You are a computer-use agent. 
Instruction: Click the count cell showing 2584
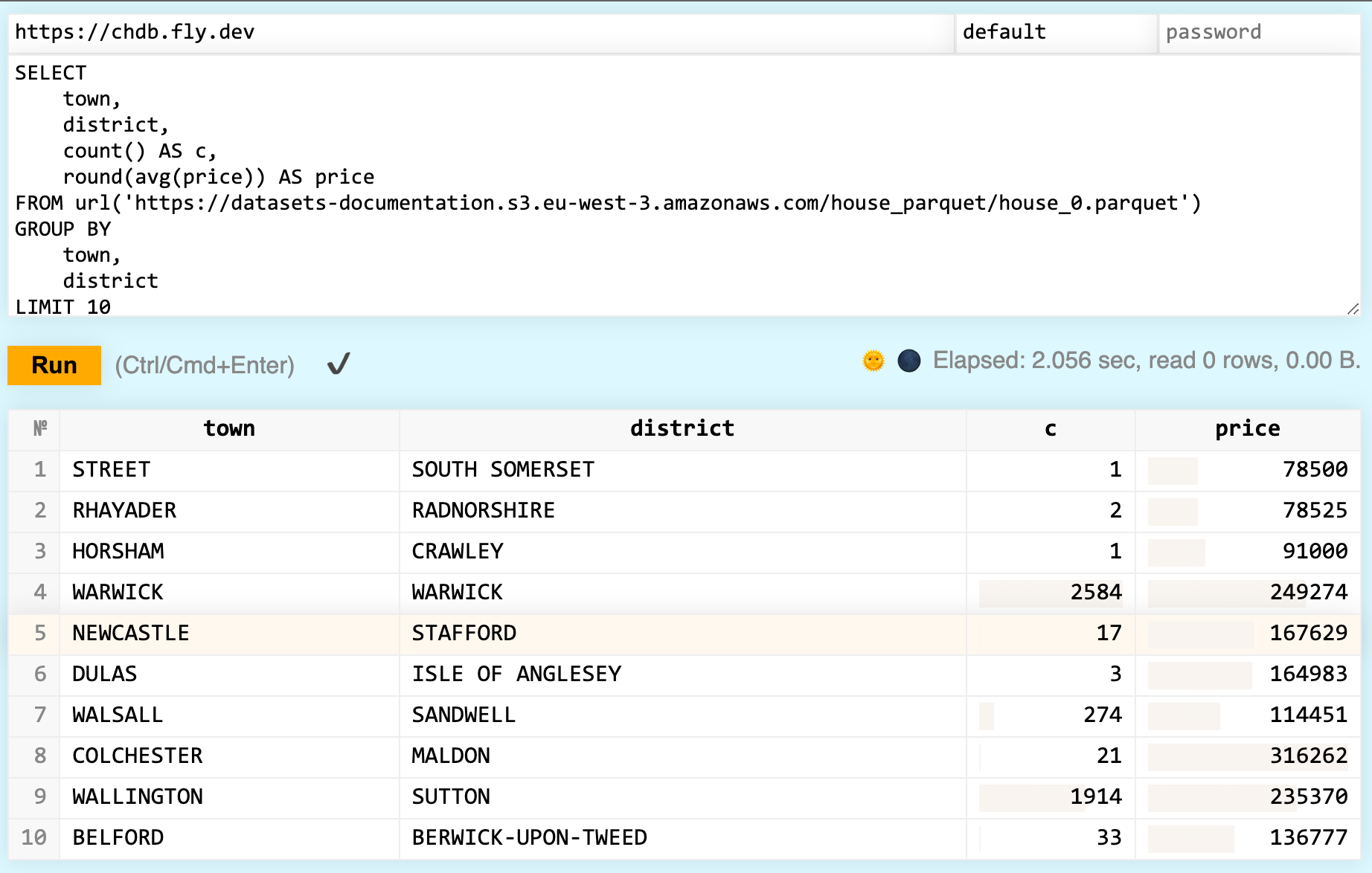pos(1095,592)
